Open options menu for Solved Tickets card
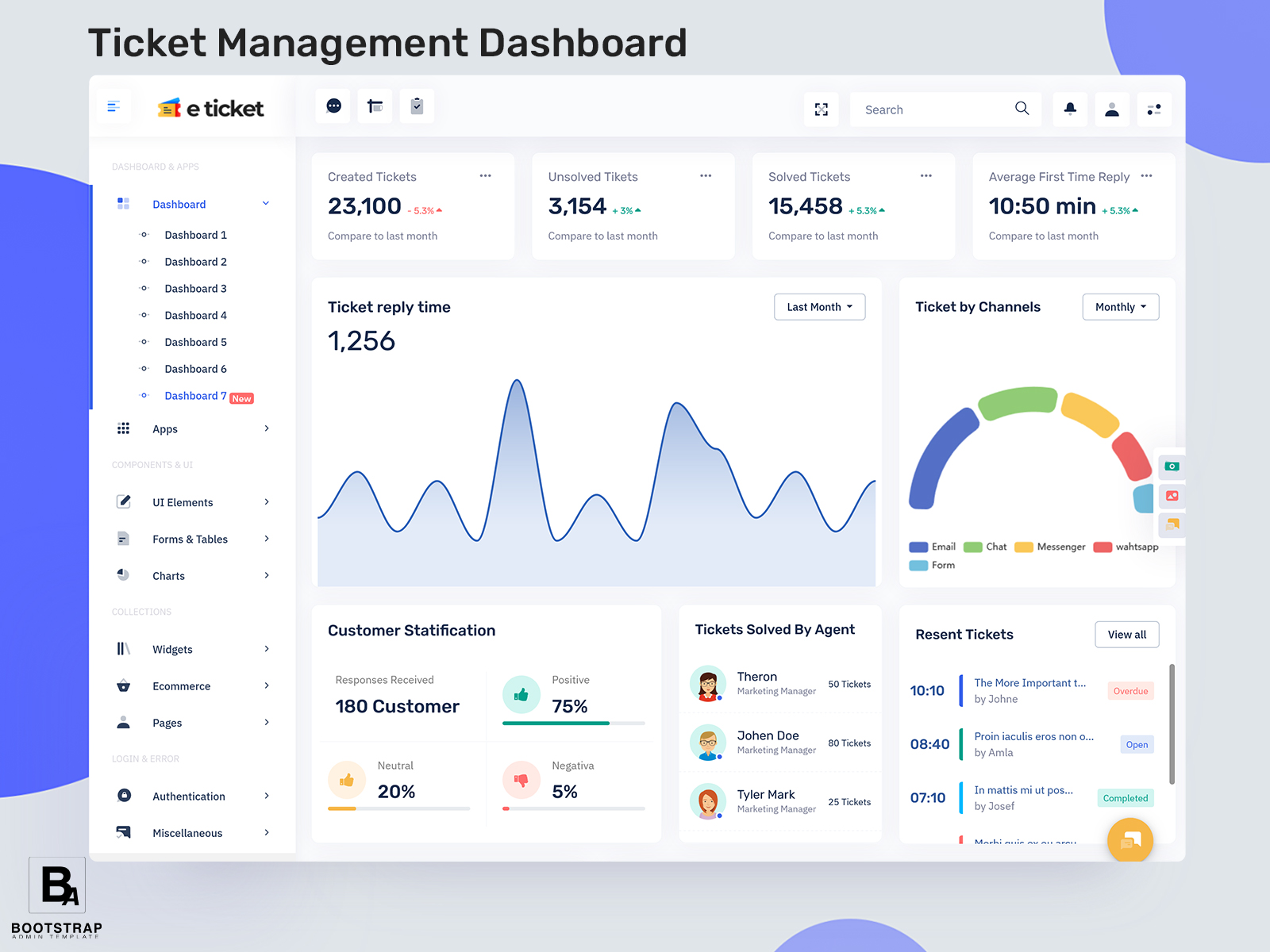1270x952 pixels. coord(926,176)
